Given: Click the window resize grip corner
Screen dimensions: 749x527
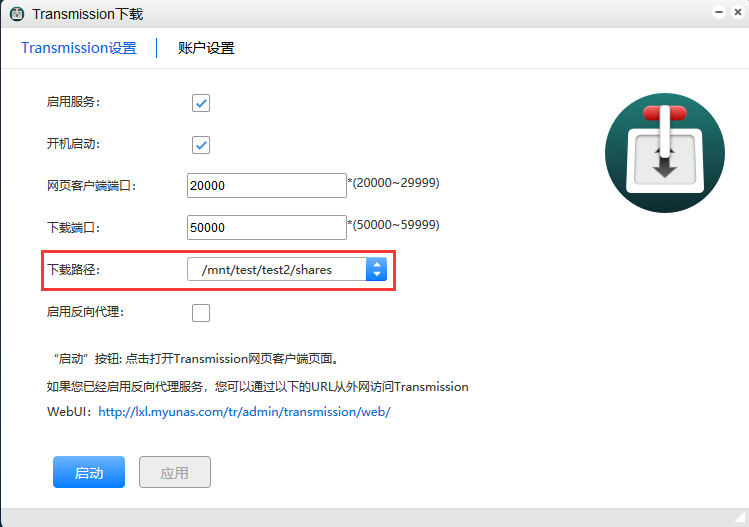Looking at the screenshot, I should (741, 517).
